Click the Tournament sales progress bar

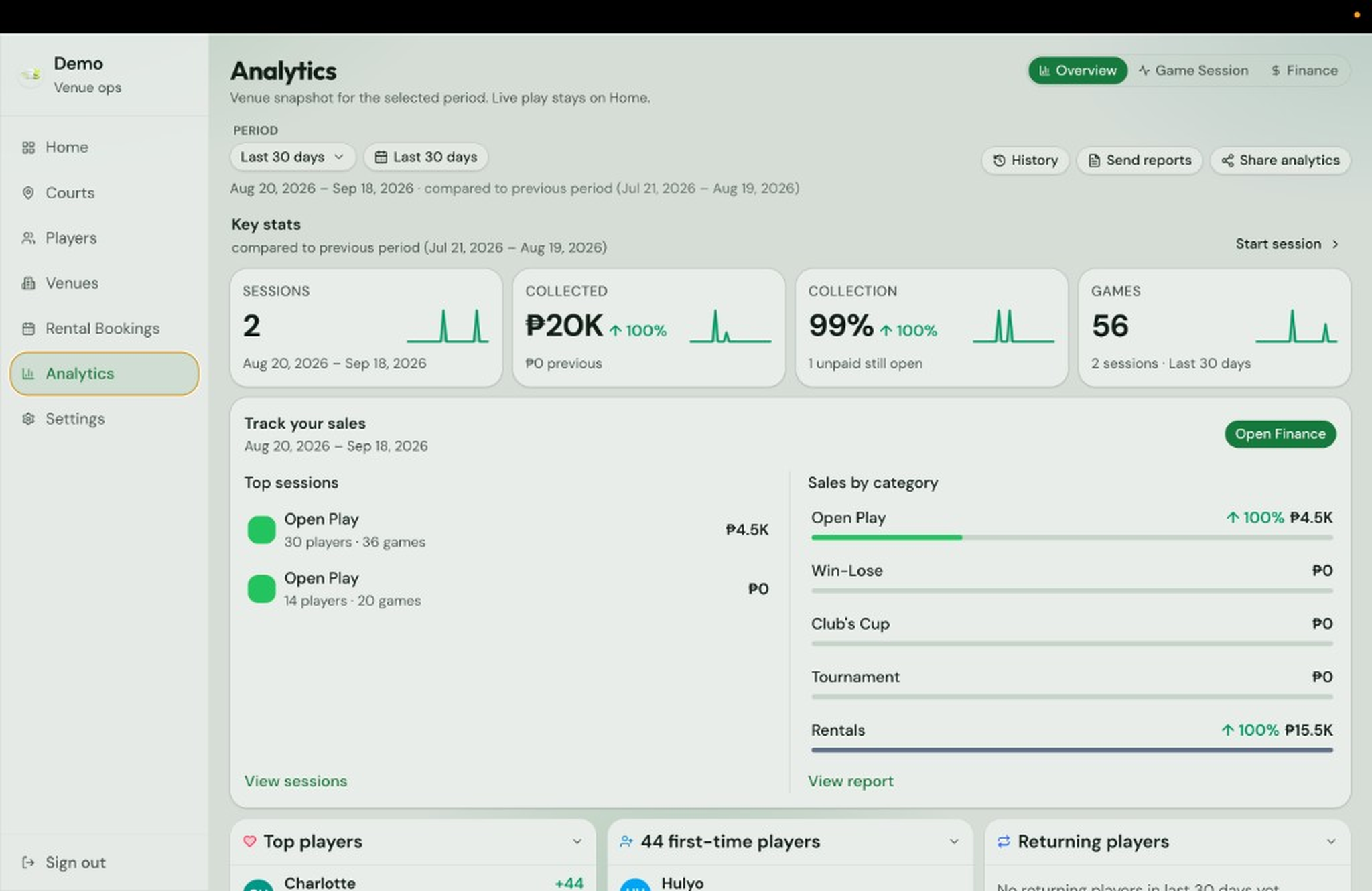coord(1072,697)
